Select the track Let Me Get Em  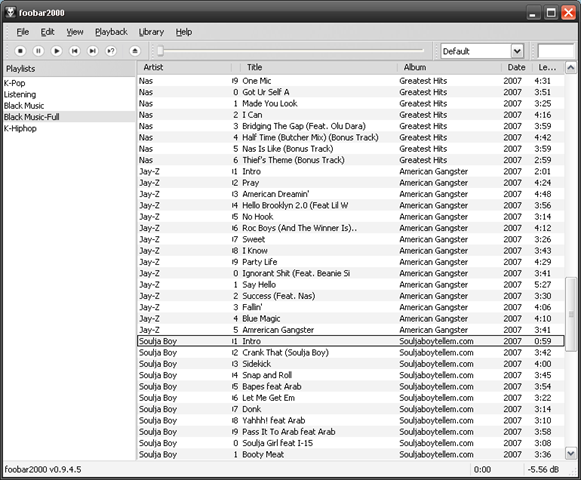(x=351, y=398)
